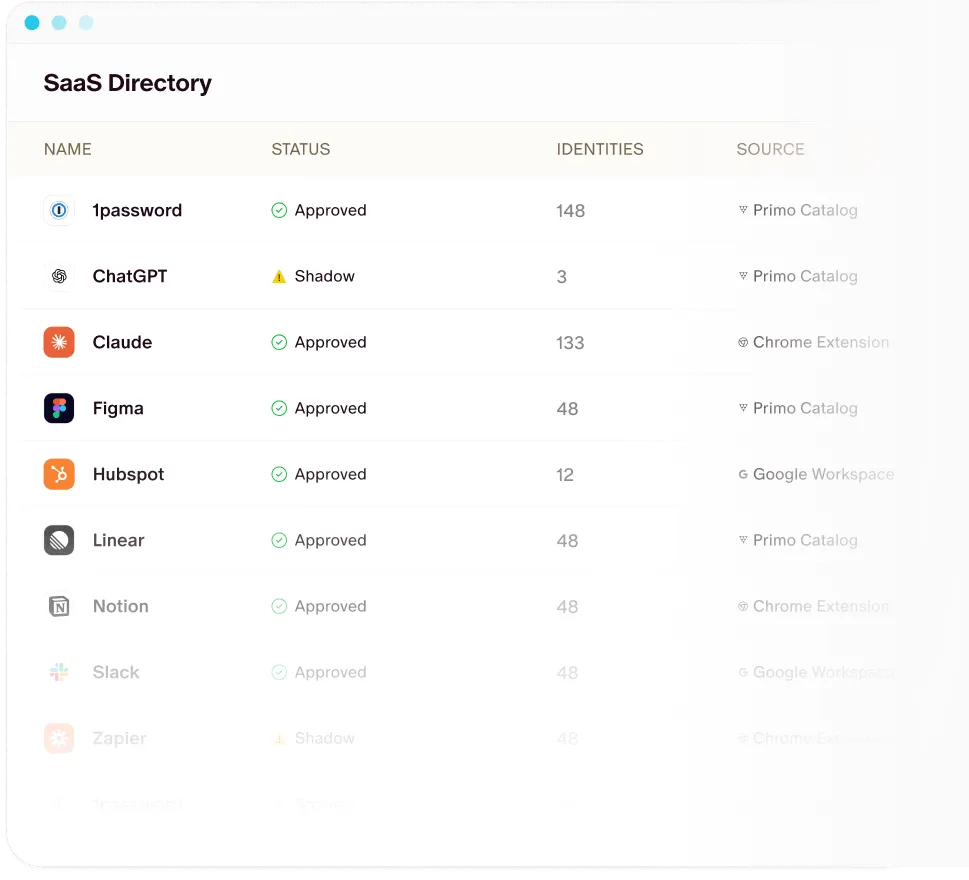Click the approved checkmark icon in Notion row
This screenshot has width=969, height=880.
coord(279,606)
